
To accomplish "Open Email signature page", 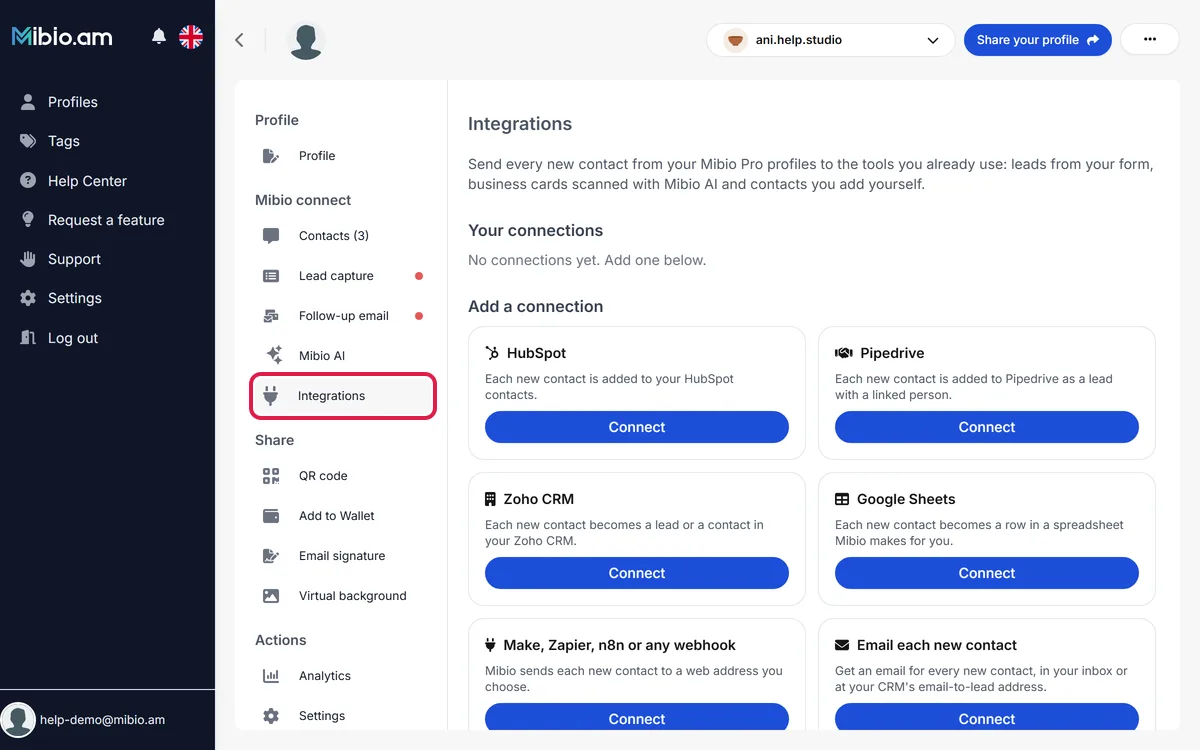I will (x=342, y=556).
